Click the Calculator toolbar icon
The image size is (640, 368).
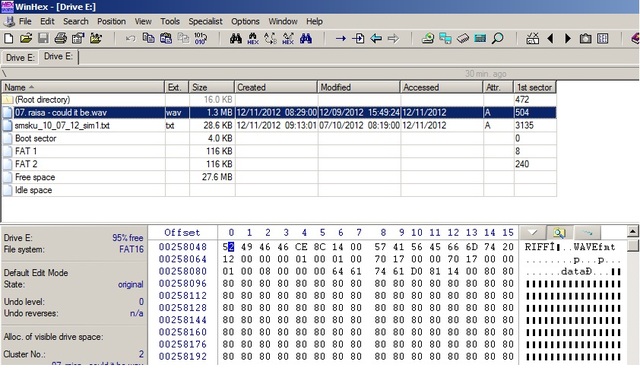click(480, 38)
